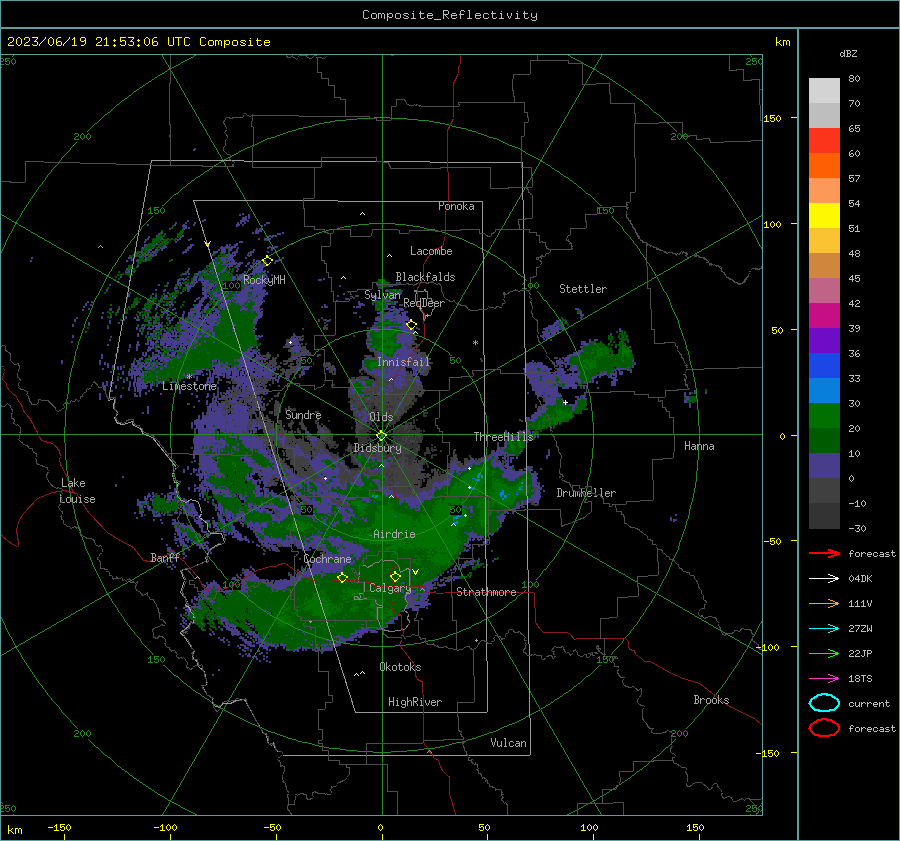Select the yellow diamond marker below Cochrane
900x841 pixels.
click(x=343, y=577)
